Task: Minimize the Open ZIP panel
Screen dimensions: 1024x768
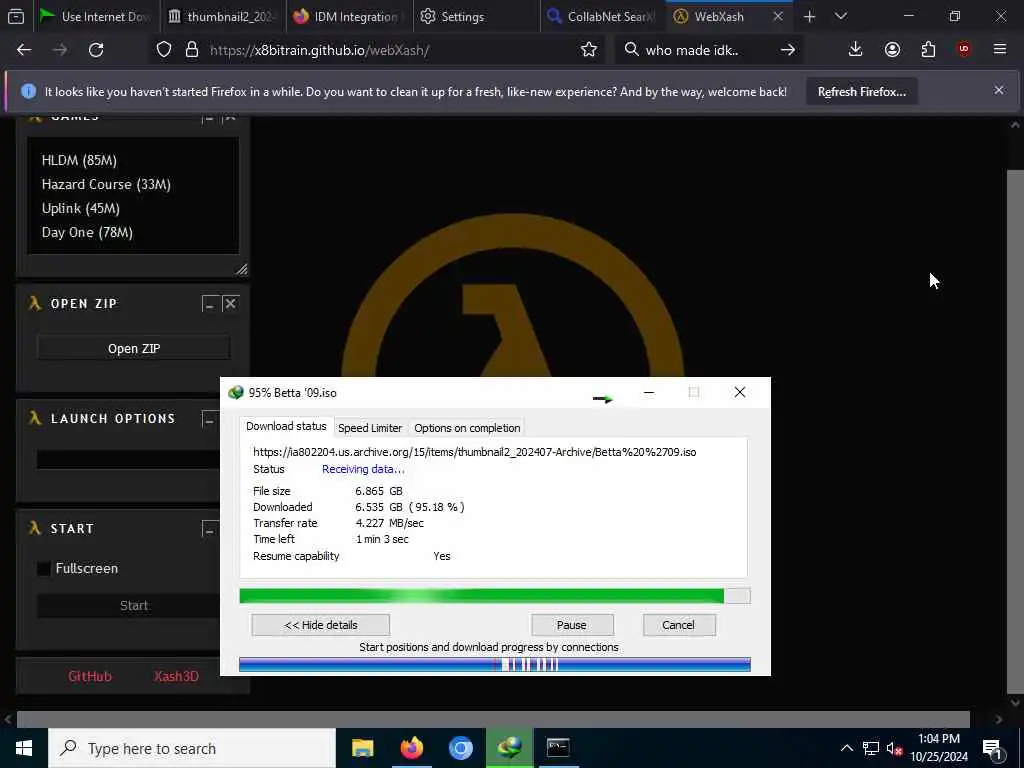Action: coord(209,304)
